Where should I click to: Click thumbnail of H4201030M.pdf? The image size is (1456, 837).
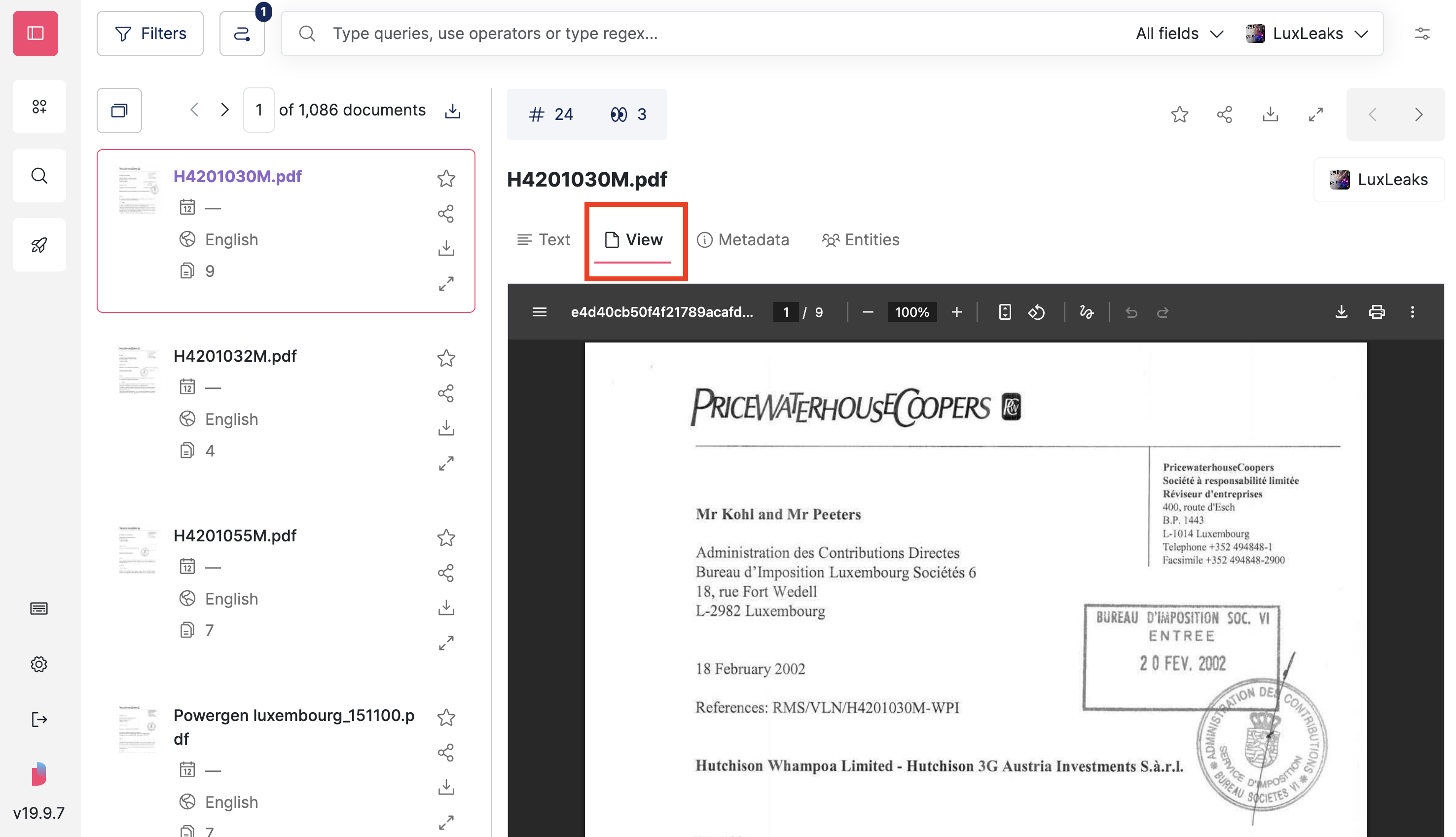coord(137,190)
